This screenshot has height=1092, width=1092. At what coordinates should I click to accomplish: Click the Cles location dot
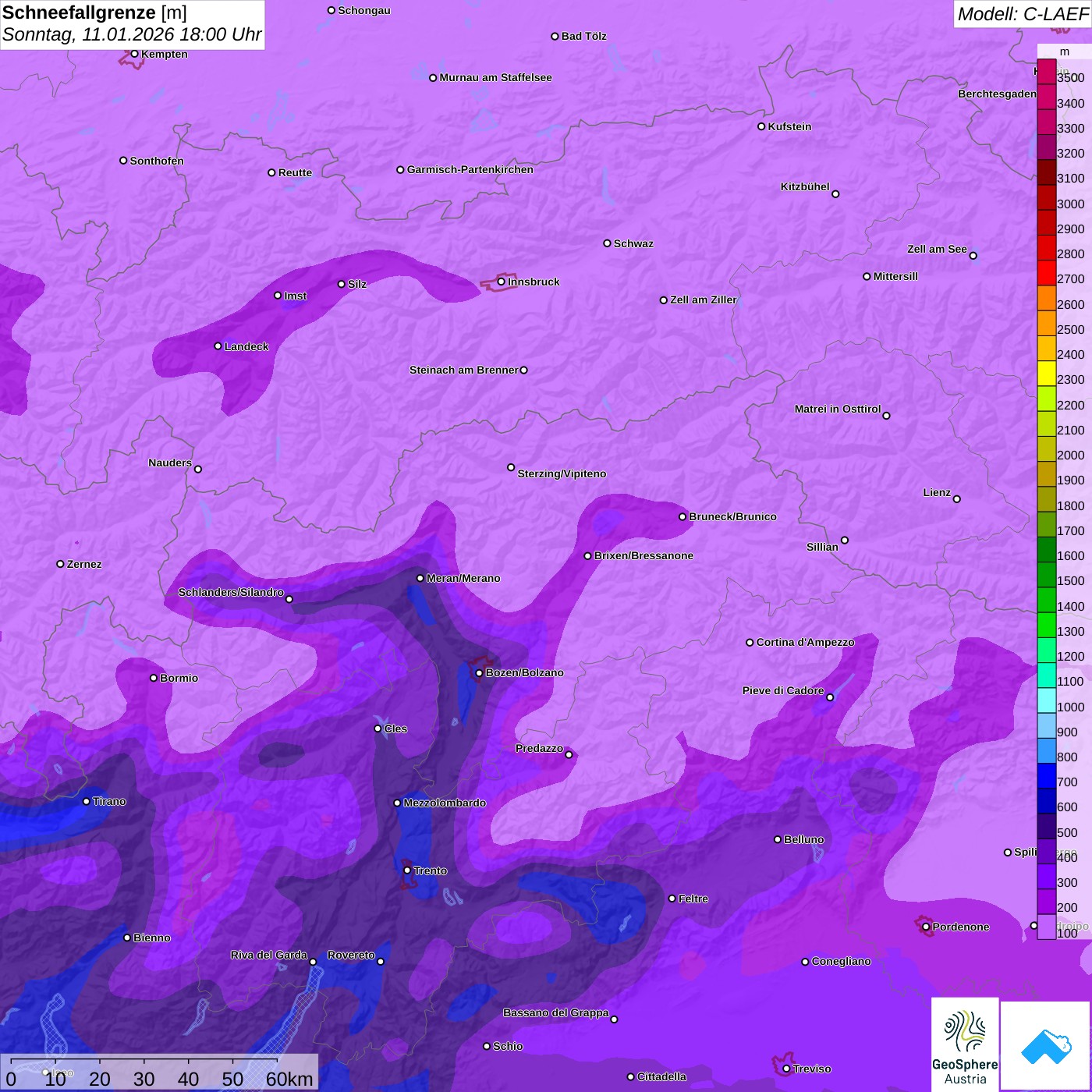tap(378, 729)
